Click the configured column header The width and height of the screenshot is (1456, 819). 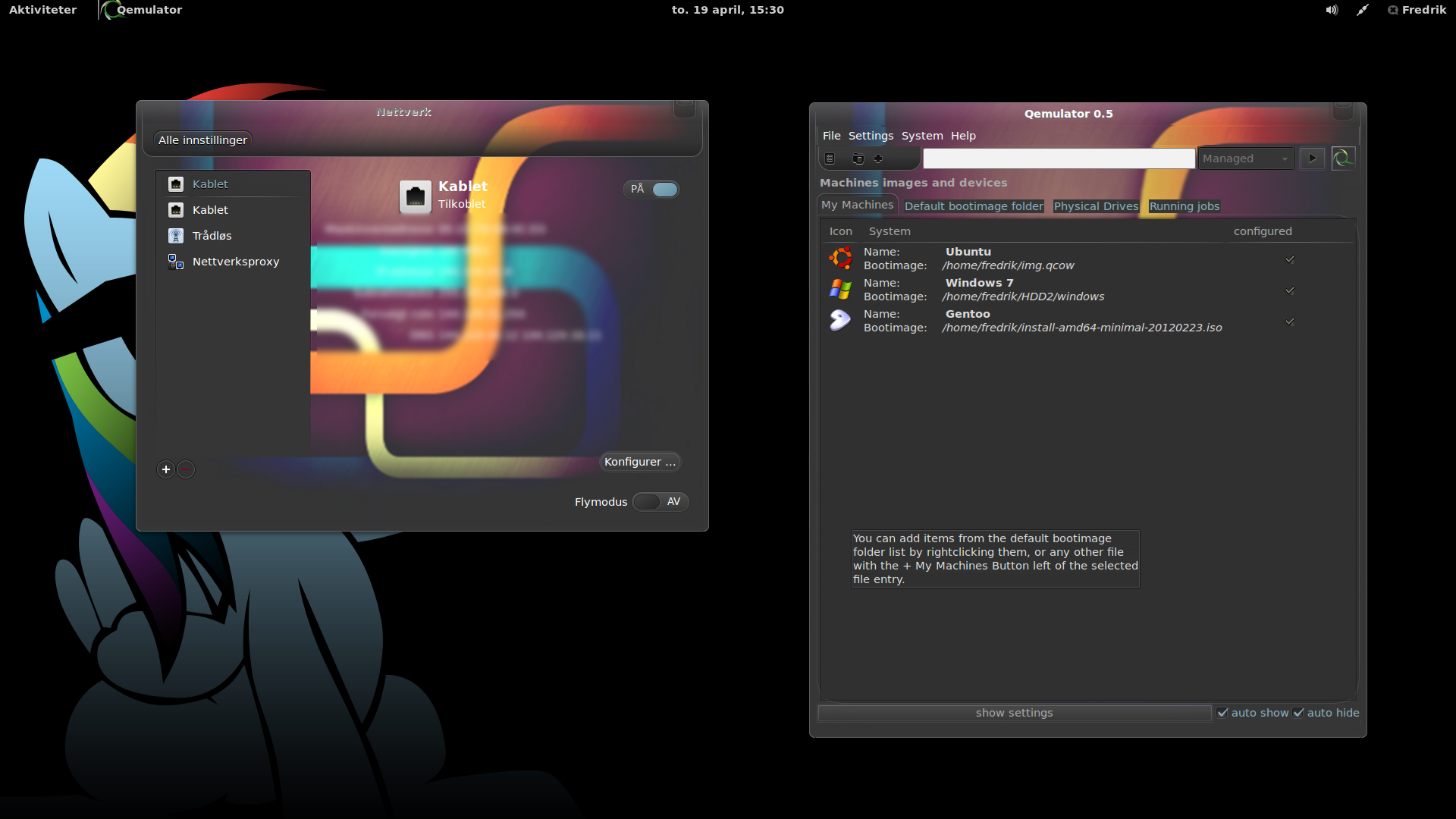coord(1263,231)
